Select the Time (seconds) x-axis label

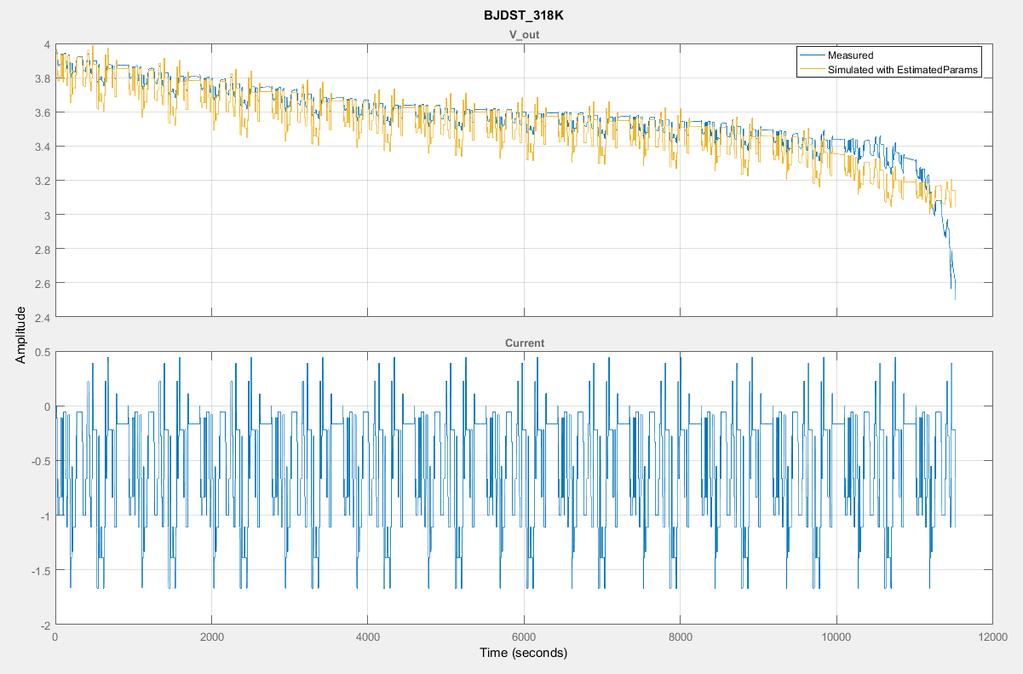click(524, 652)
